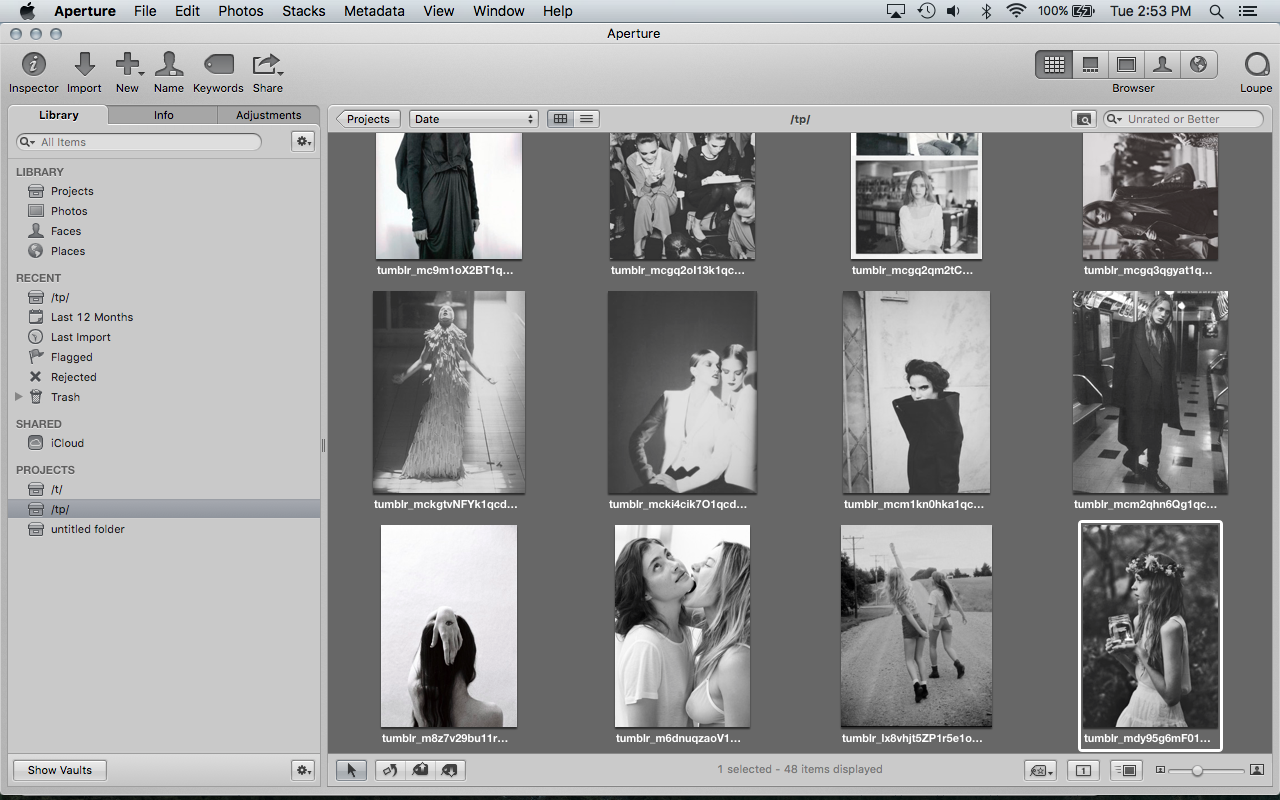Adjust the thumbnail size slider
This screenshot has height=800, width=1280.
coord(1197,770)
